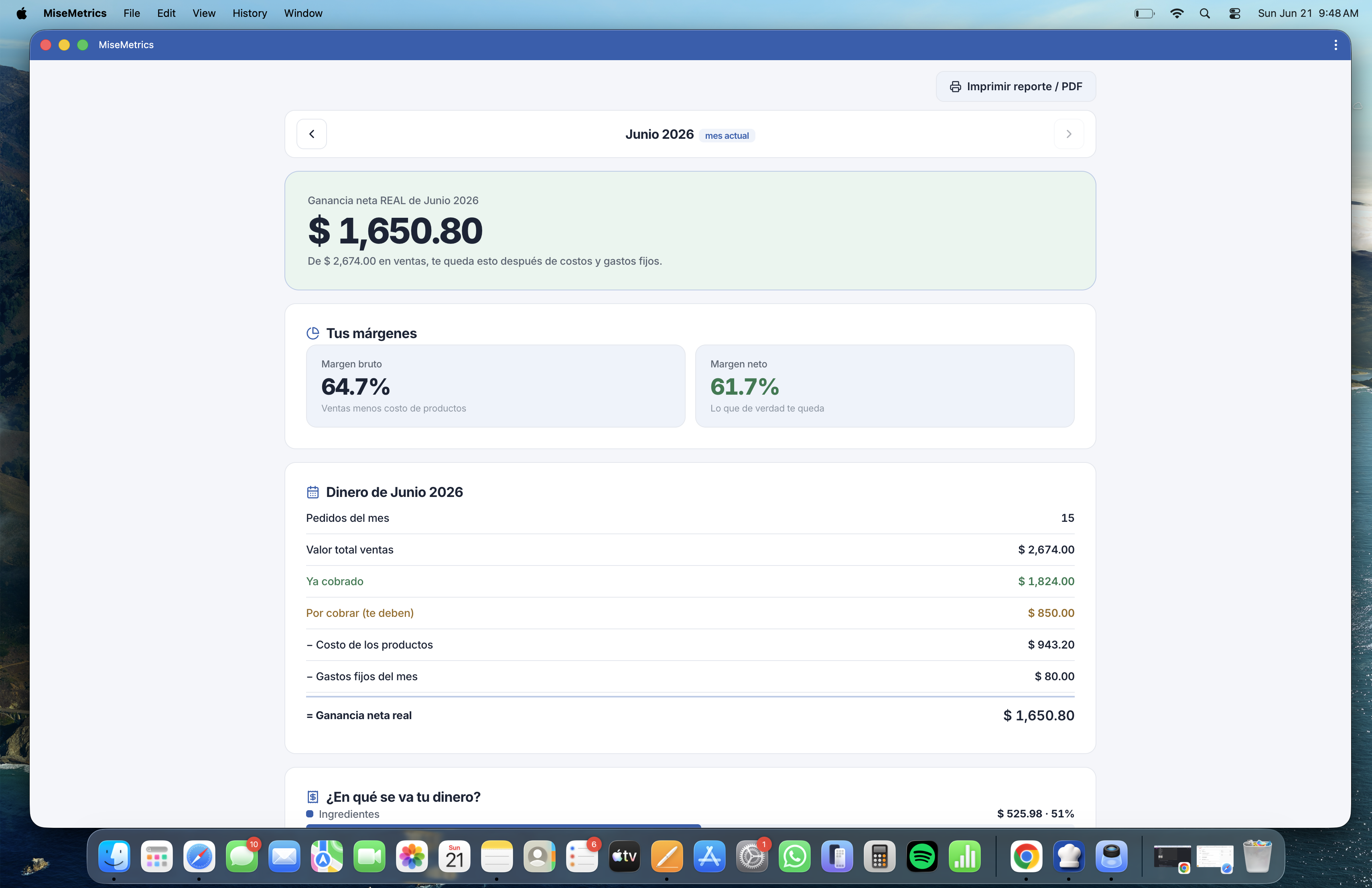Image resolution: width=1372 pixels, height=888 pixels.
Task: Open the three-dot window options menu
Action: (x=1335, y=45)
